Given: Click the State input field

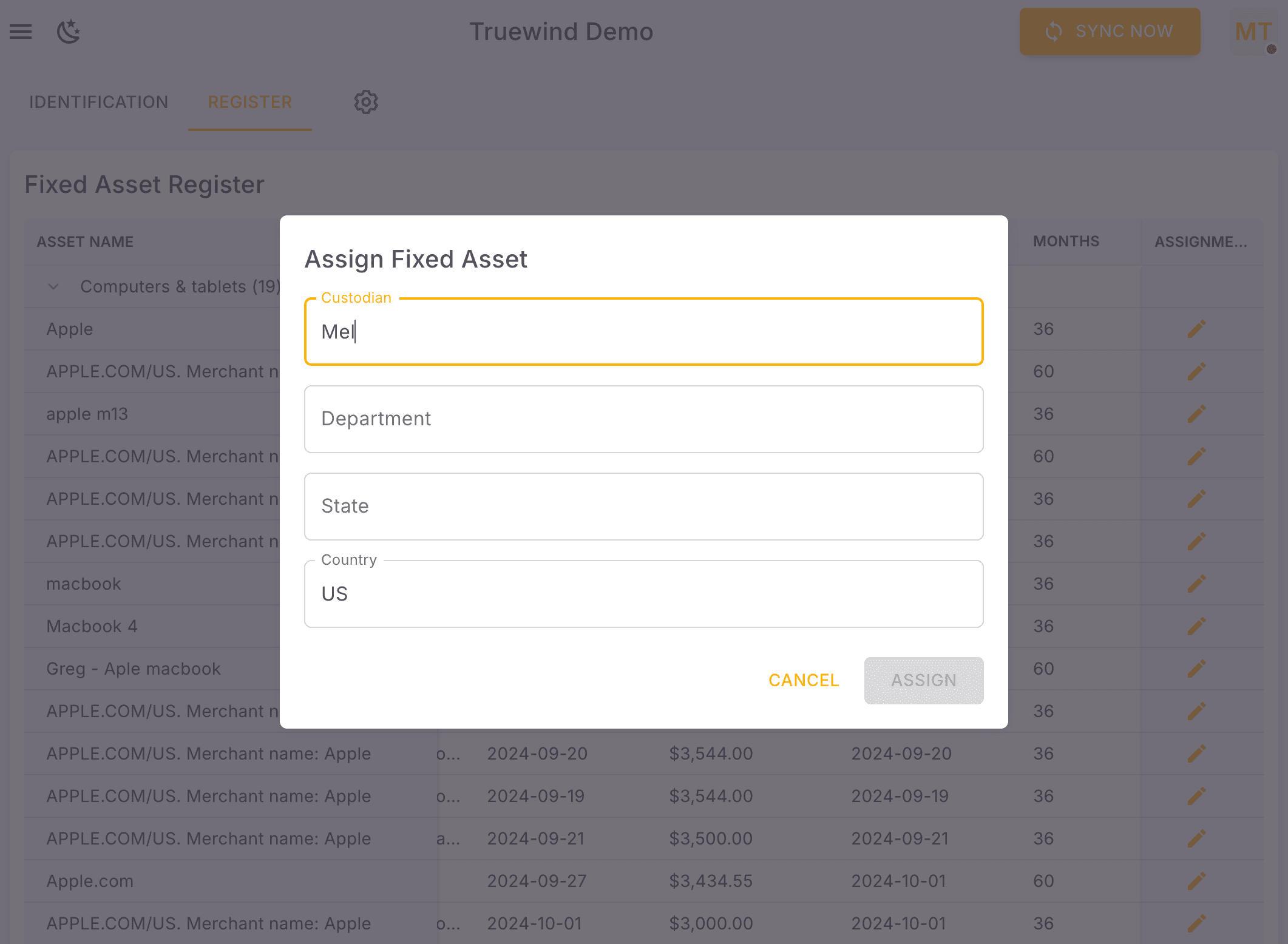Looking at the screenshot, I should click(643, 506).
